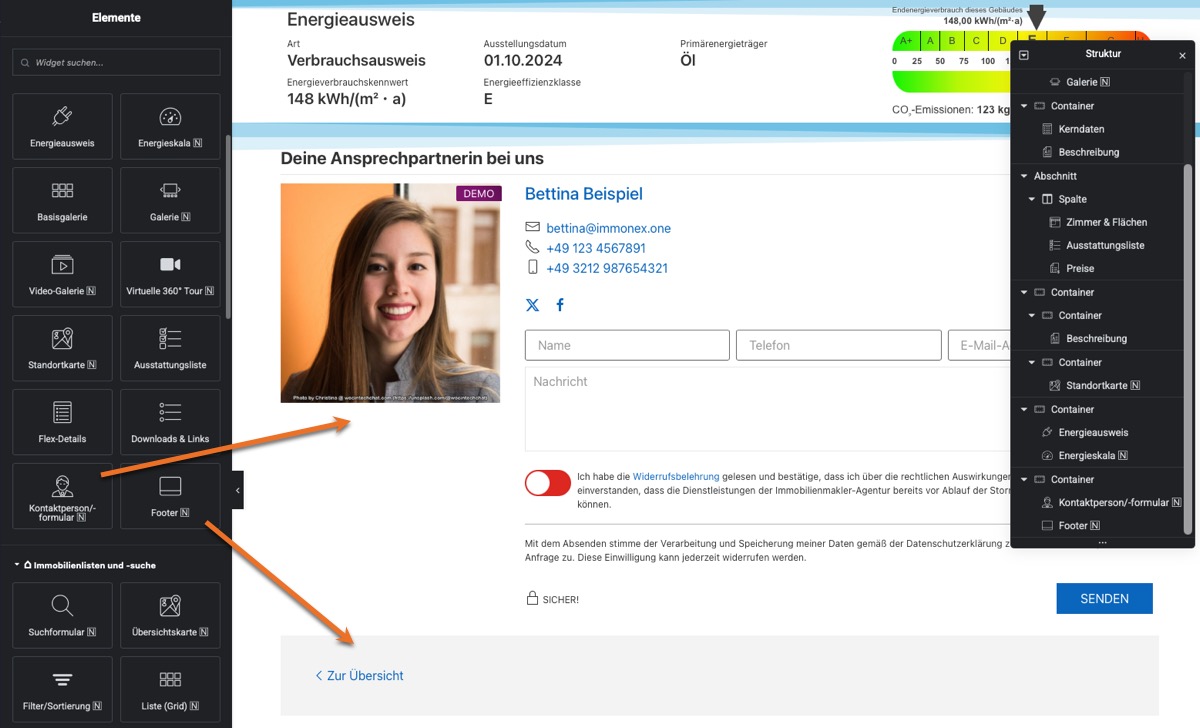
Task: Select the Downloads & Links widget
Action: pyautogui.click(x=170, y=421)
